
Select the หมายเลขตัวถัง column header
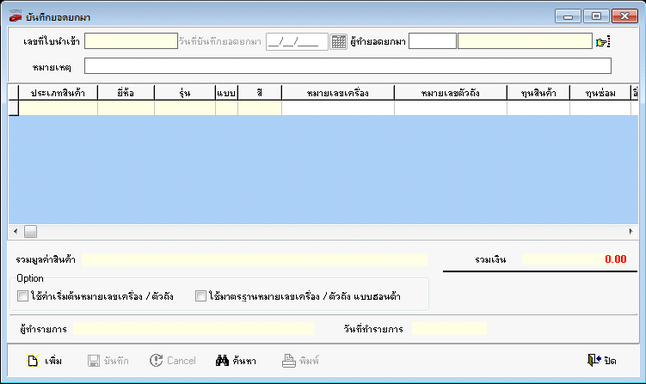(450, 93)
